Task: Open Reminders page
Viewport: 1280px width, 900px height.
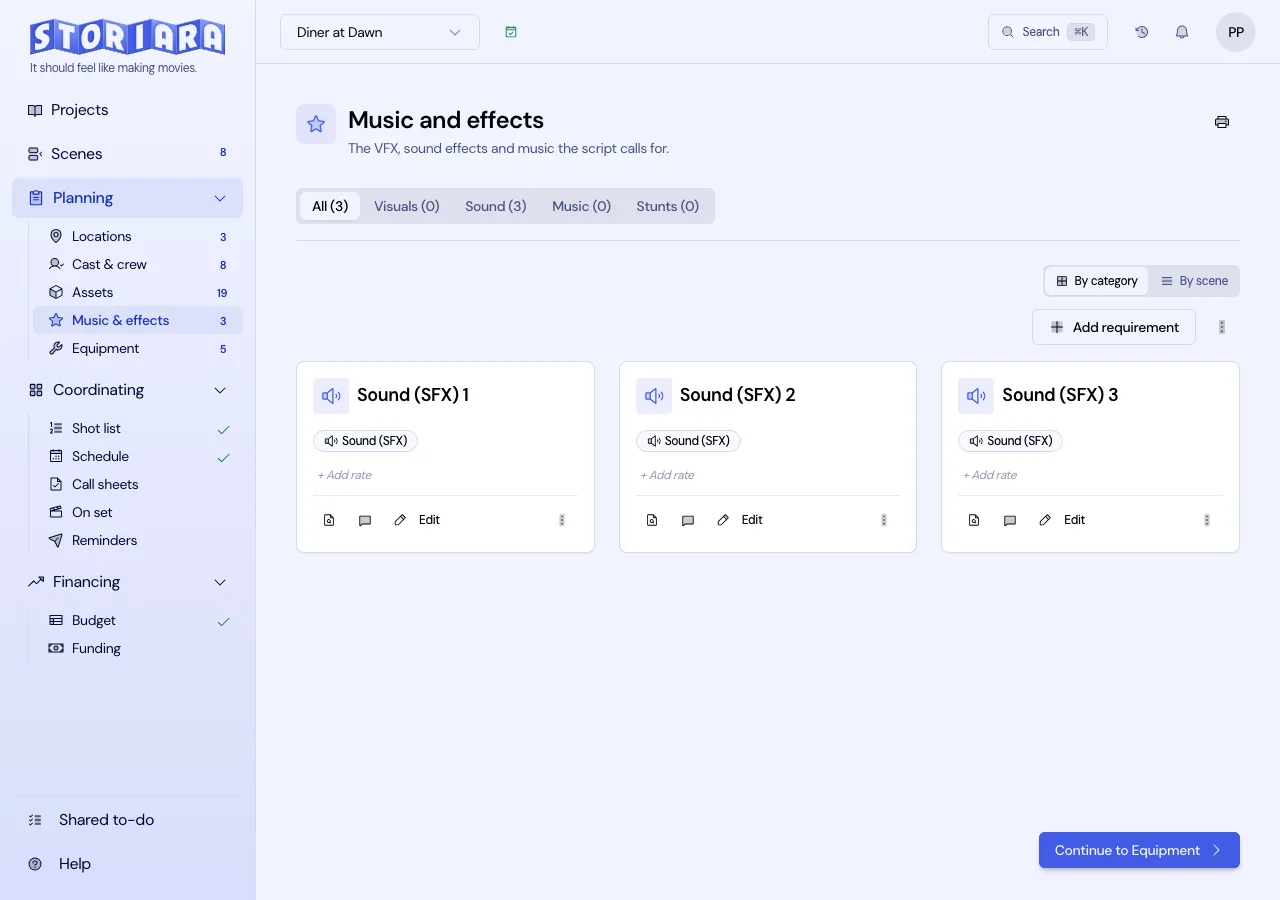Action: pos(138,541)
